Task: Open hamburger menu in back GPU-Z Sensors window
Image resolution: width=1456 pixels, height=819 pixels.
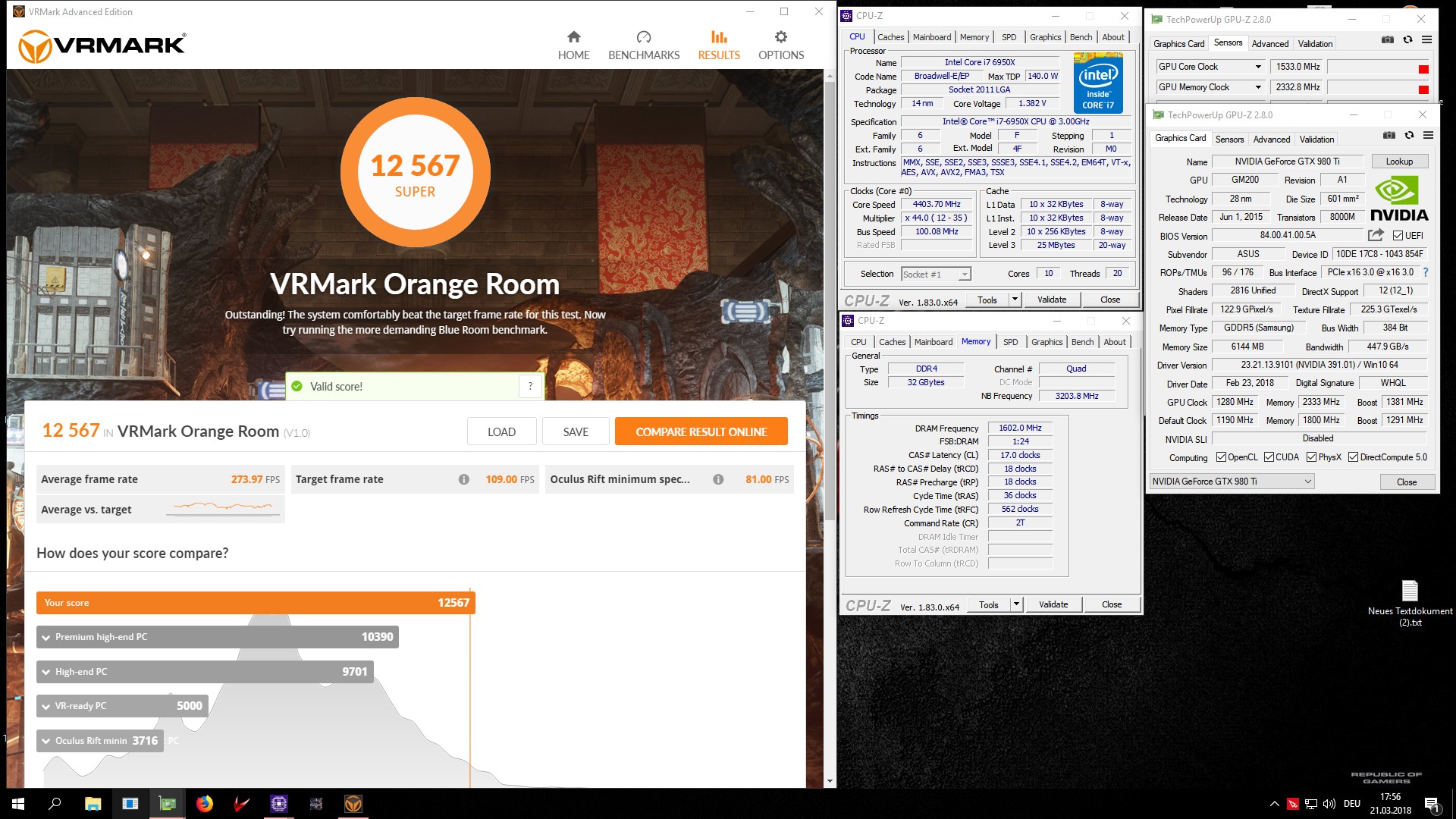Action: point(1426,40)
